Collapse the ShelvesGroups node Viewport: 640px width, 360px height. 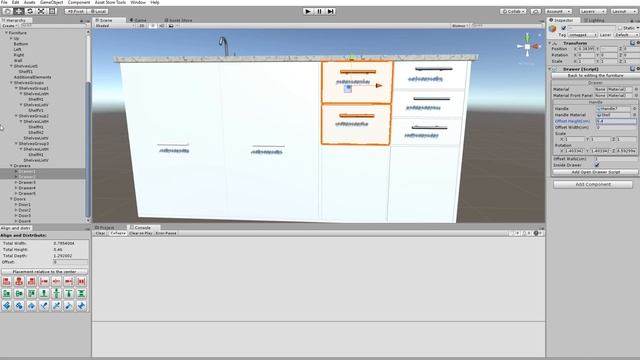11,82
